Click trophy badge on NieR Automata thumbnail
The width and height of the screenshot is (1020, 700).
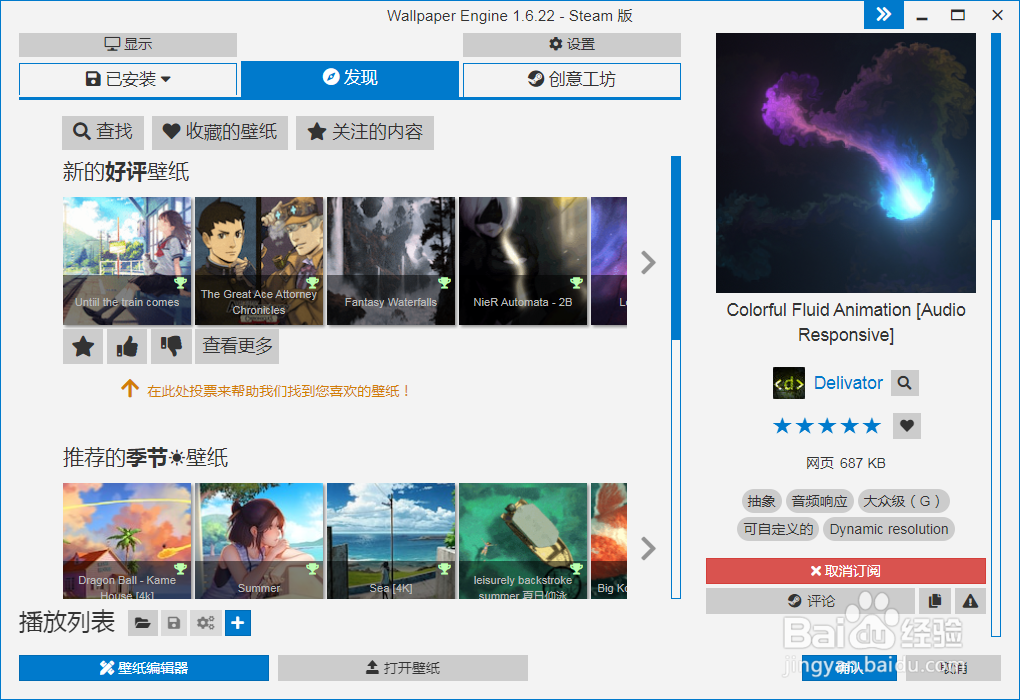pos(576,283)
